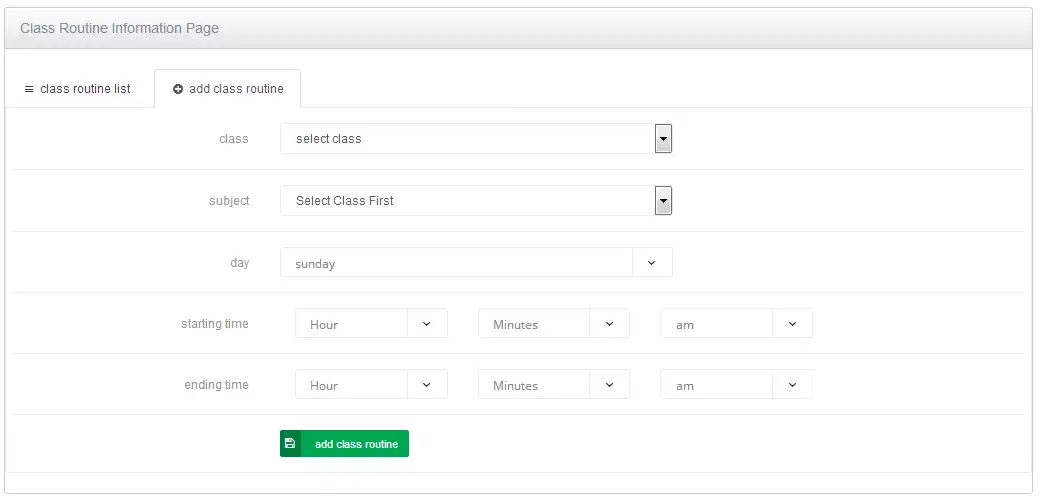Open the ending time Minutes dropdown
The height and width of the screenshot is (498, 1041).
[x=554, y=384]
